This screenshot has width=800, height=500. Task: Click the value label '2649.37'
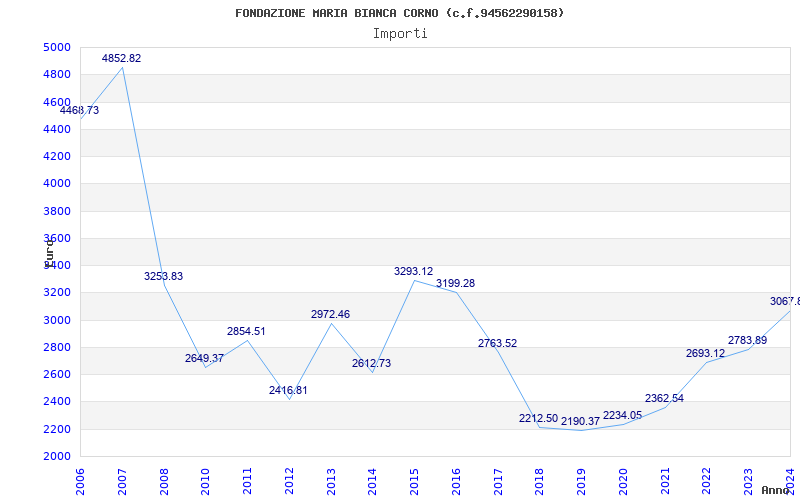(x=204, y=358)
